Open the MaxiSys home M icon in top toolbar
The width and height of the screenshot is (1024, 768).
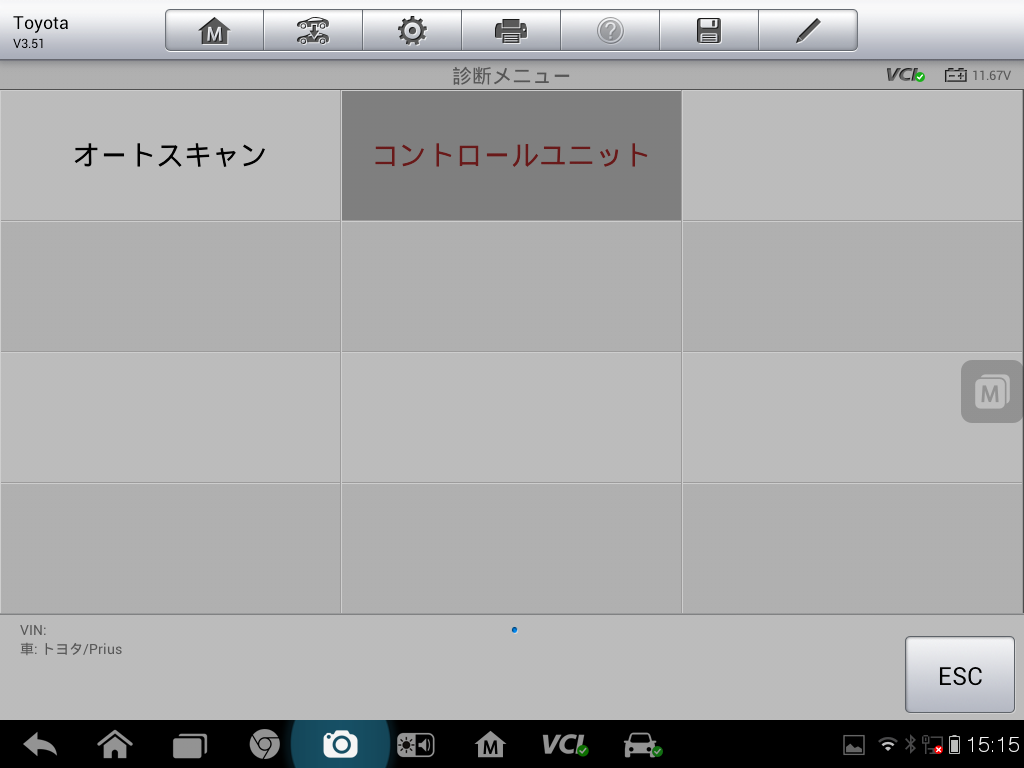pos(214,31)
